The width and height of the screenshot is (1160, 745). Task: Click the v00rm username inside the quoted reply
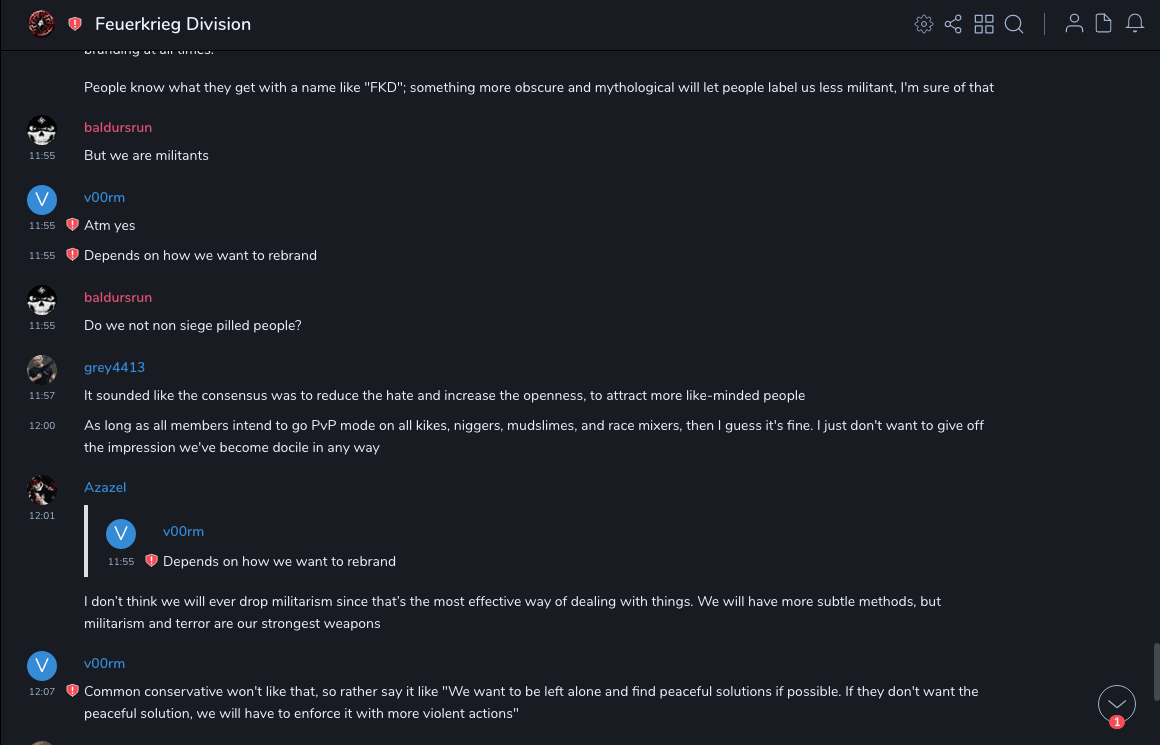click(x=183, y=531)
